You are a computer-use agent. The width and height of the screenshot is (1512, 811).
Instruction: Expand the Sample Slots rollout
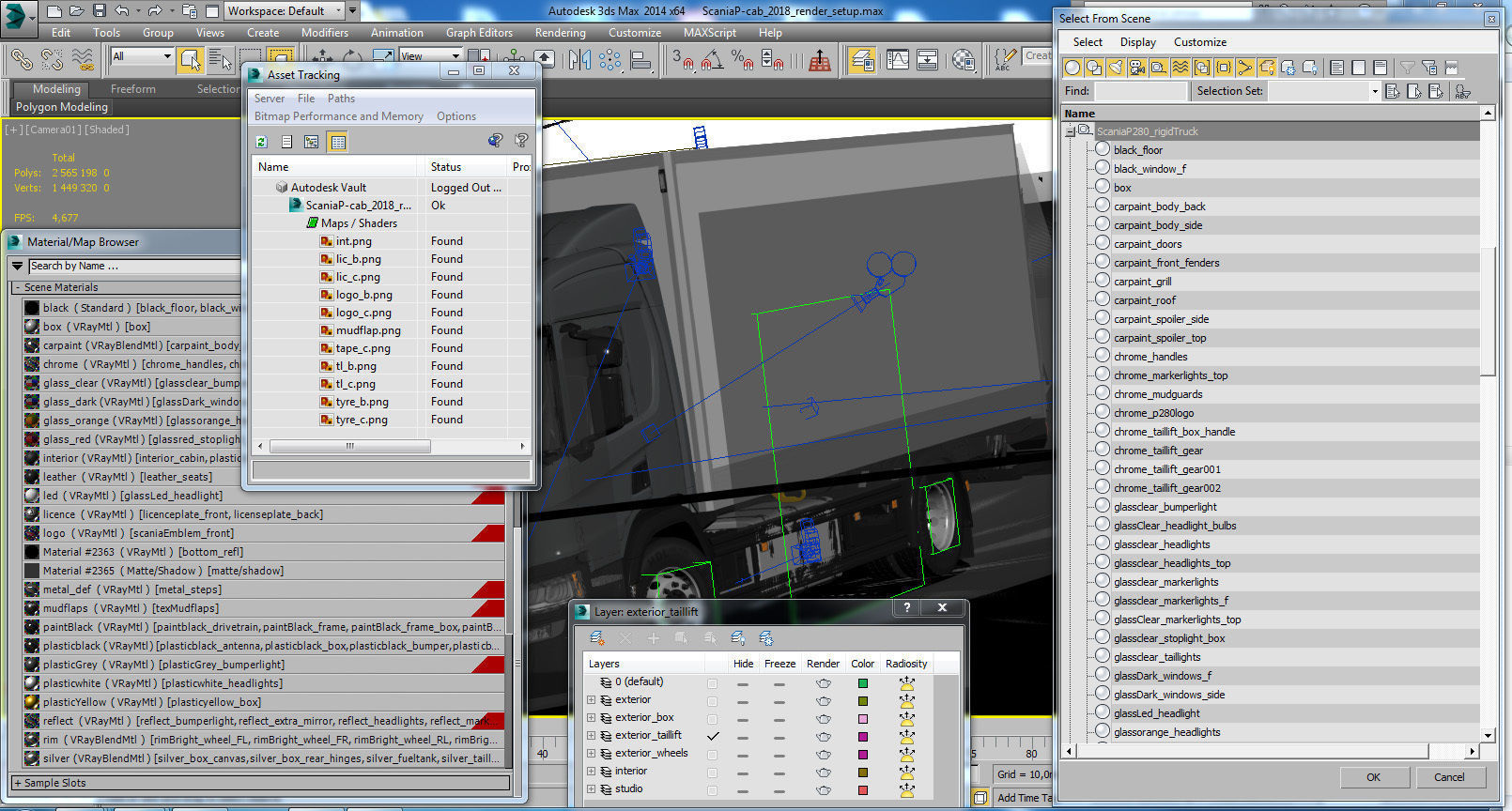18,783
